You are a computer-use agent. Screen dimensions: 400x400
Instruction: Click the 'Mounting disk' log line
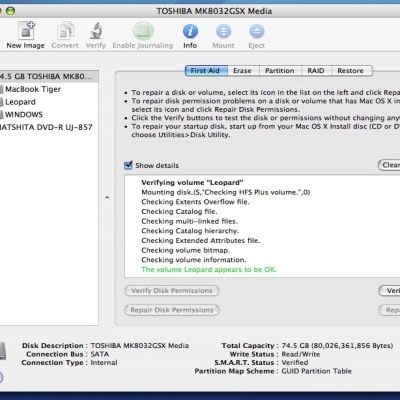[226, 192]
